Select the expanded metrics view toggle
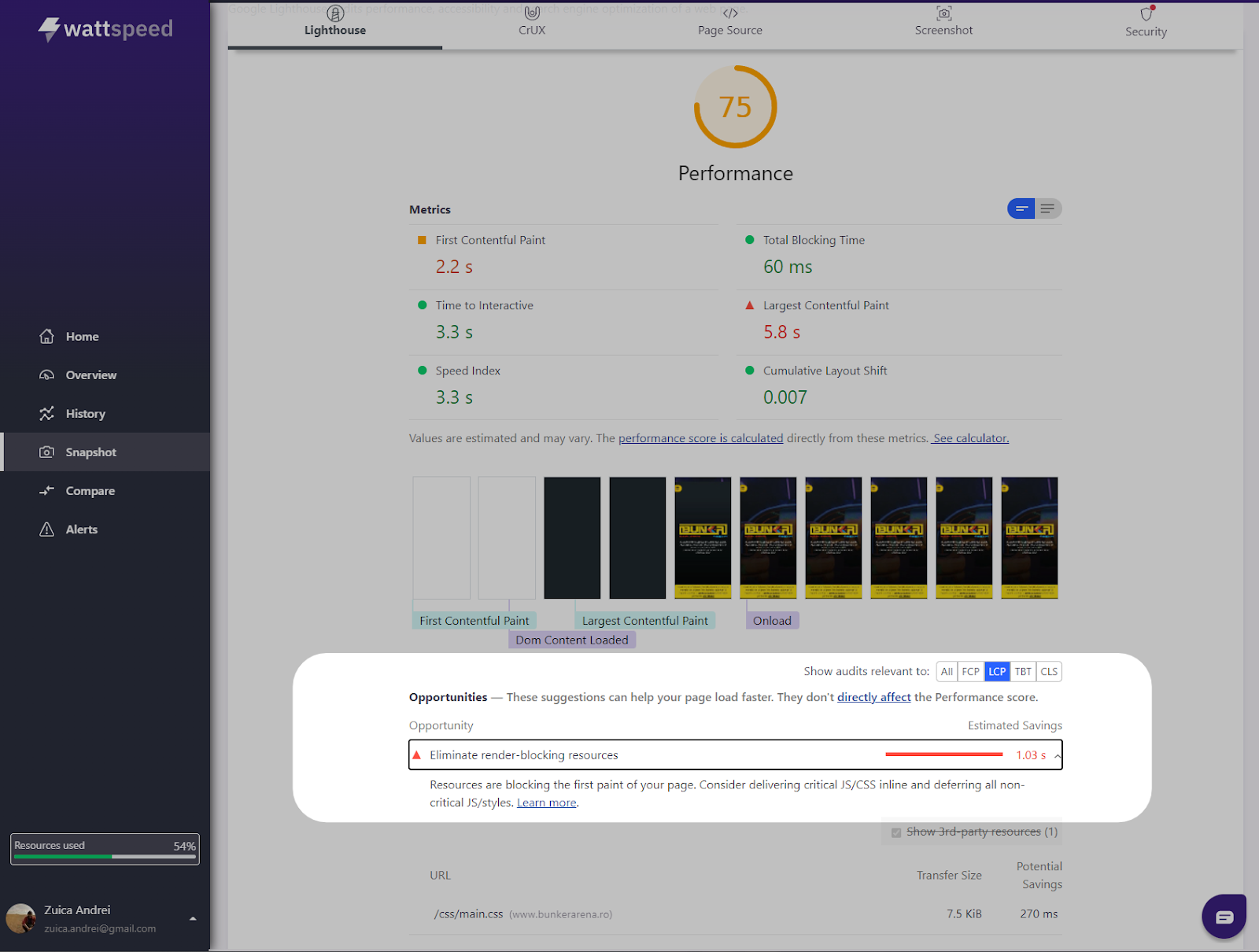The image size is (1259, 952). pyautogui.click(x=1048, y=208)
